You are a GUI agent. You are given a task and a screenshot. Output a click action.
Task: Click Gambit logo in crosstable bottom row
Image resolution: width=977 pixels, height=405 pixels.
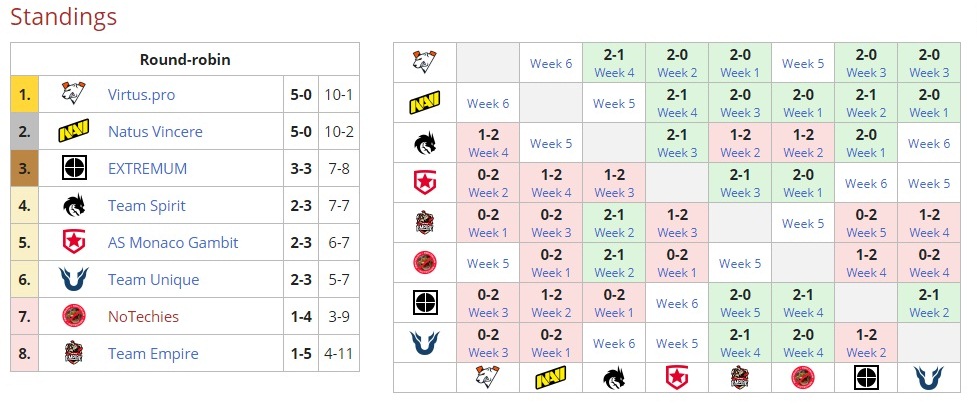tap(677, 377)
